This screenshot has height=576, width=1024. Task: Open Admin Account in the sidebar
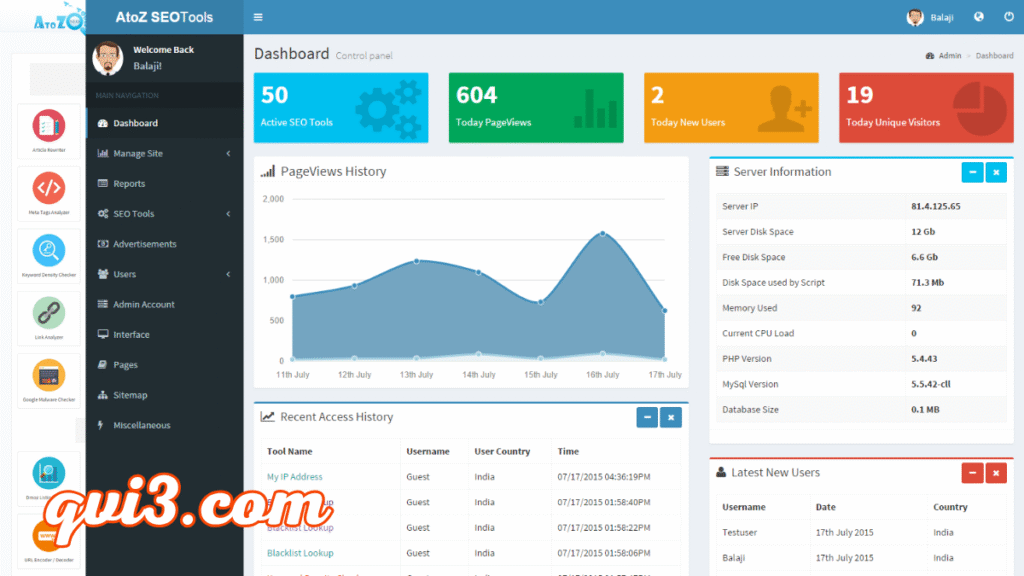(164, 304)
